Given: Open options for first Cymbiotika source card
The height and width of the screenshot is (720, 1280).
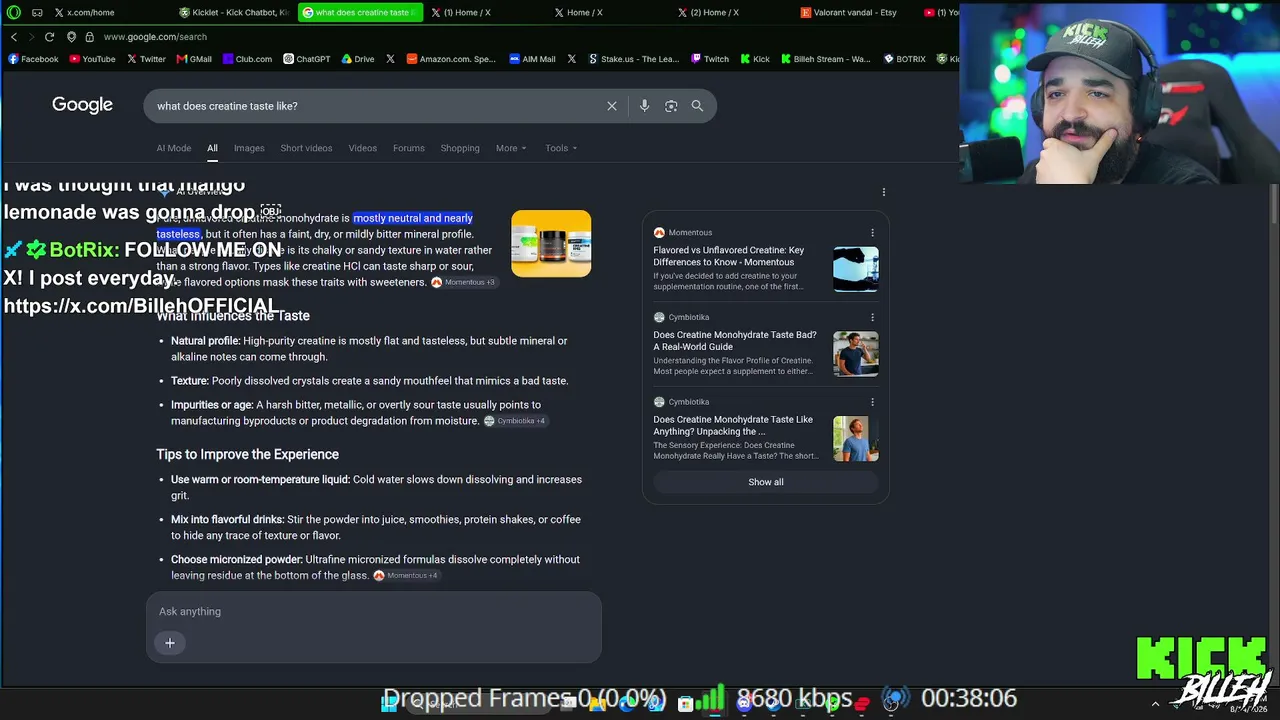Looking at the screenshot, I should point(872,317).
